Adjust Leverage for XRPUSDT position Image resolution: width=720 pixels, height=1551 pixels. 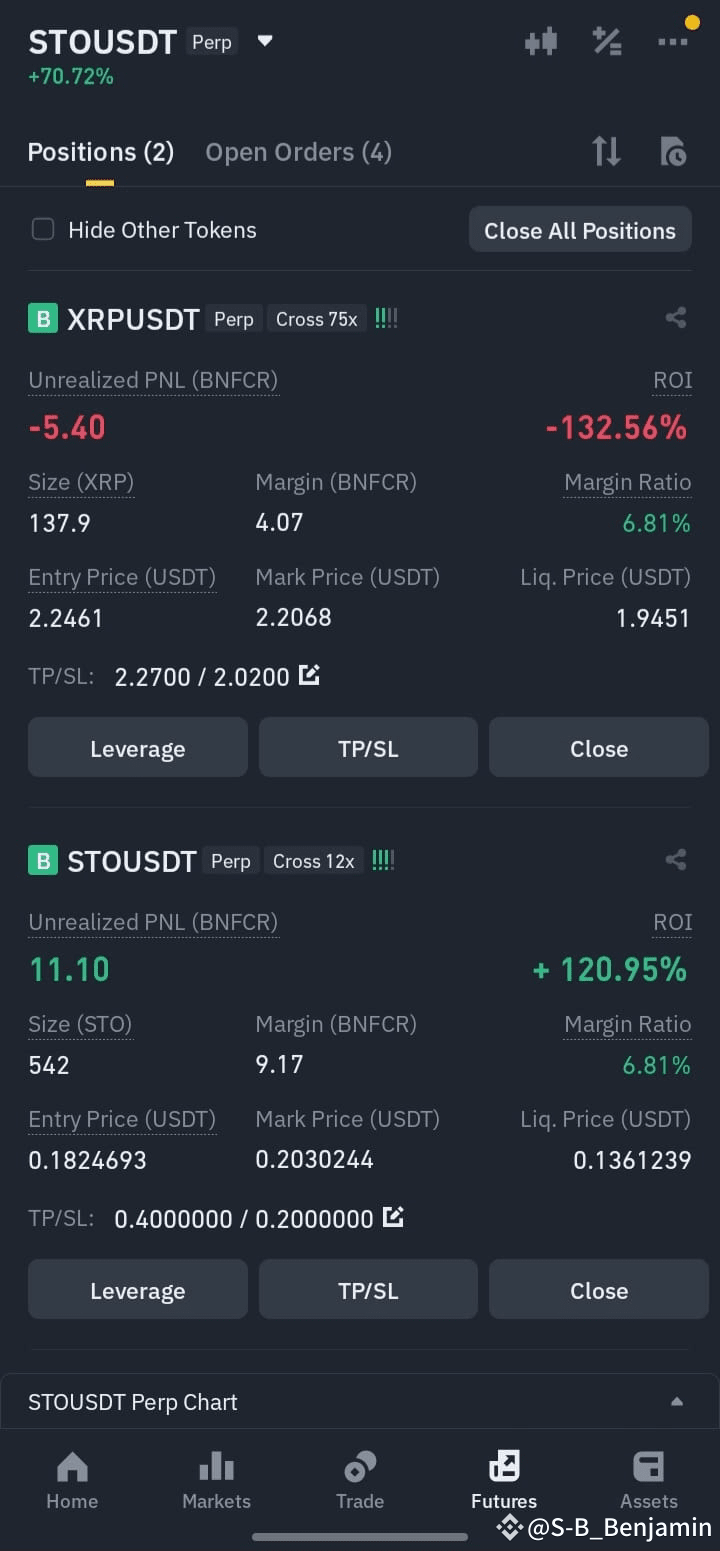click(138, 748)
